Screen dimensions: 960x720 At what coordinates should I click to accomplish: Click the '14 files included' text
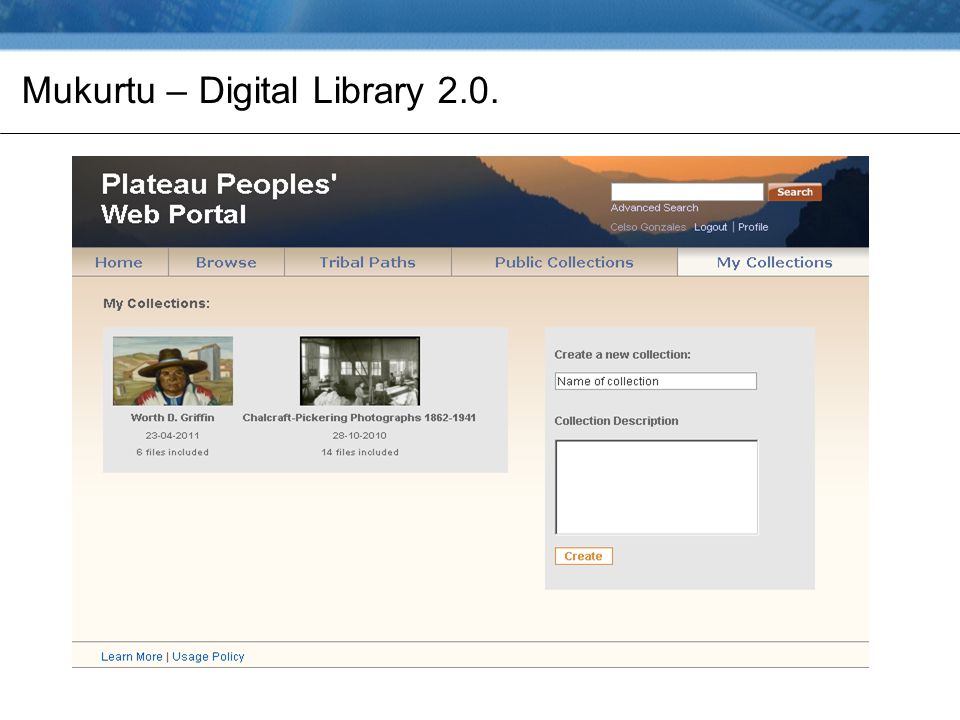click(360, 452)
